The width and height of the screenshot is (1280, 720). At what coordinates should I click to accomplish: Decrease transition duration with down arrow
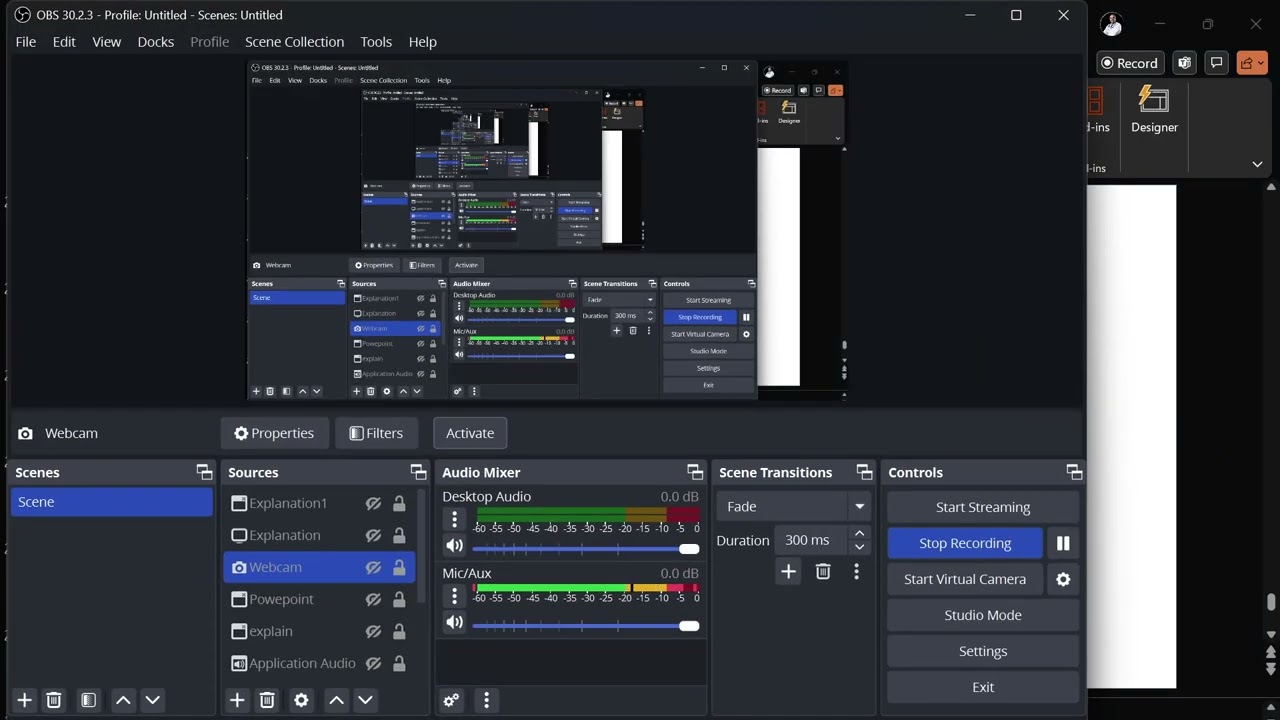859,547
